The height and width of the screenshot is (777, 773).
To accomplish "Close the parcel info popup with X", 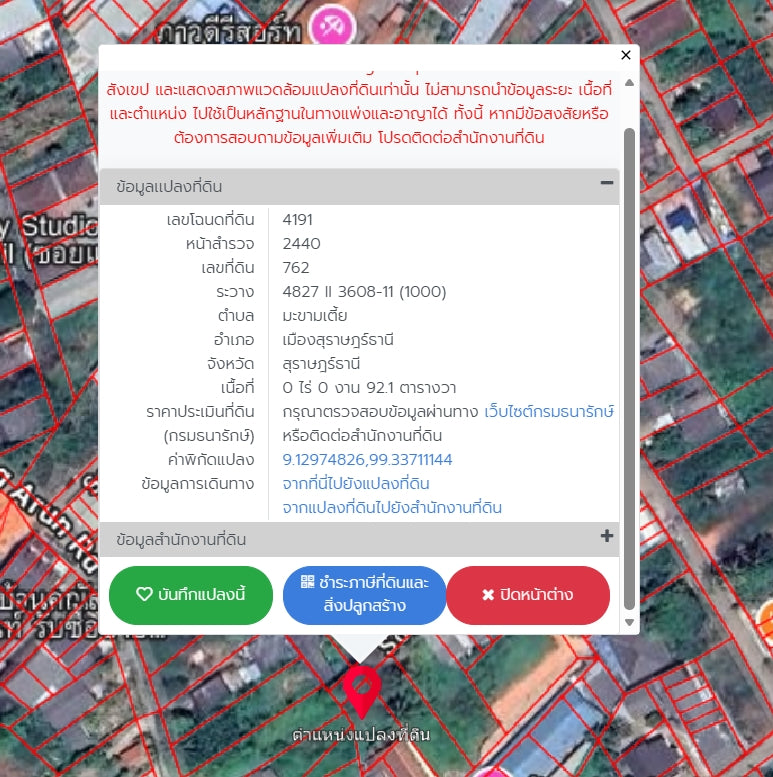I will pos(626,56).
